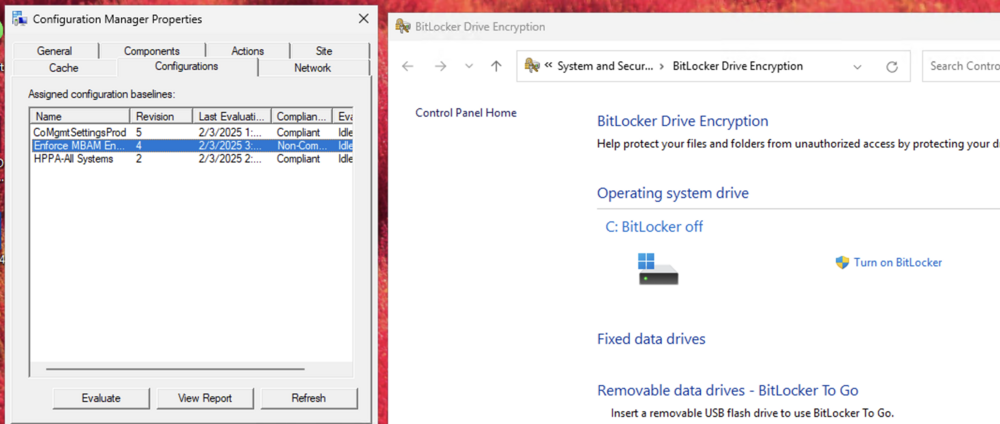Image resolution: width=1000 pixels, height=424 pixels.
Task: Select the HPPA-All Systems baseline row
Action: 191,159
